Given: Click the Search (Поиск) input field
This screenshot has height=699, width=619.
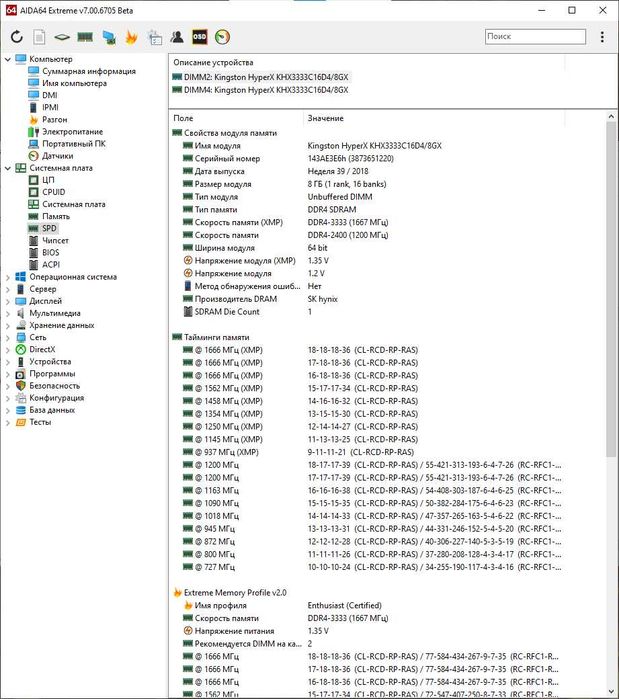Looking at the screenshot, I should (x=535, y=37).
